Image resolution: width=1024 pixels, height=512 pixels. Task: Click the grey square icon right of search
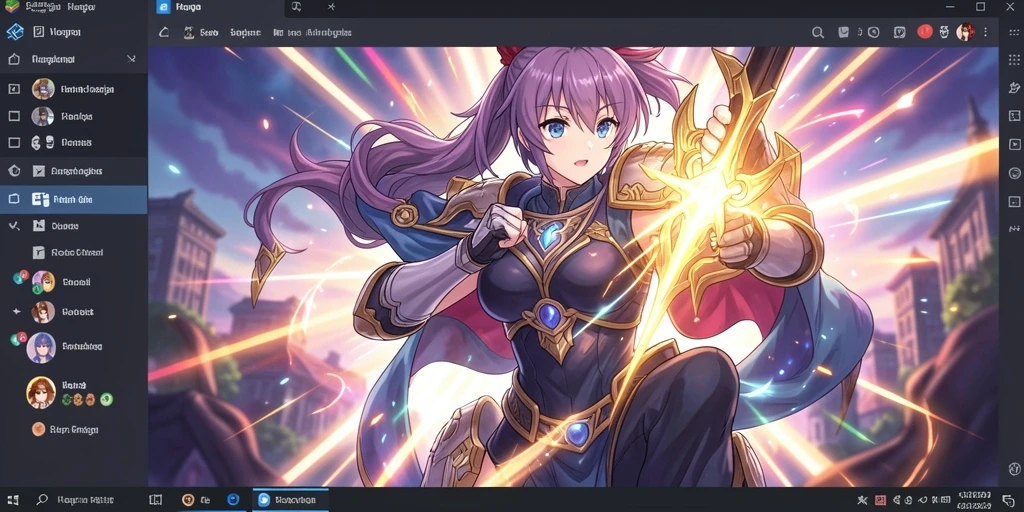point(844,32)
